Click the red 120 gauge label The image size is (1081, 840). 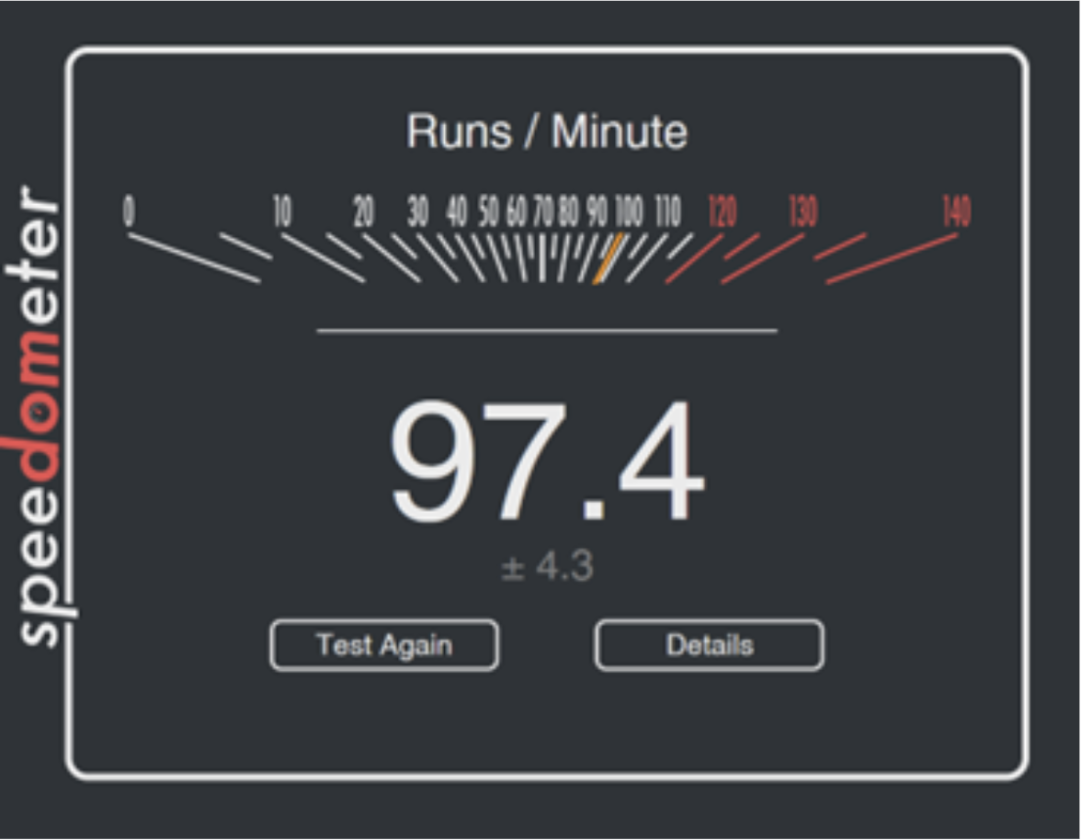pyautogui.click(x=721, y=212)
